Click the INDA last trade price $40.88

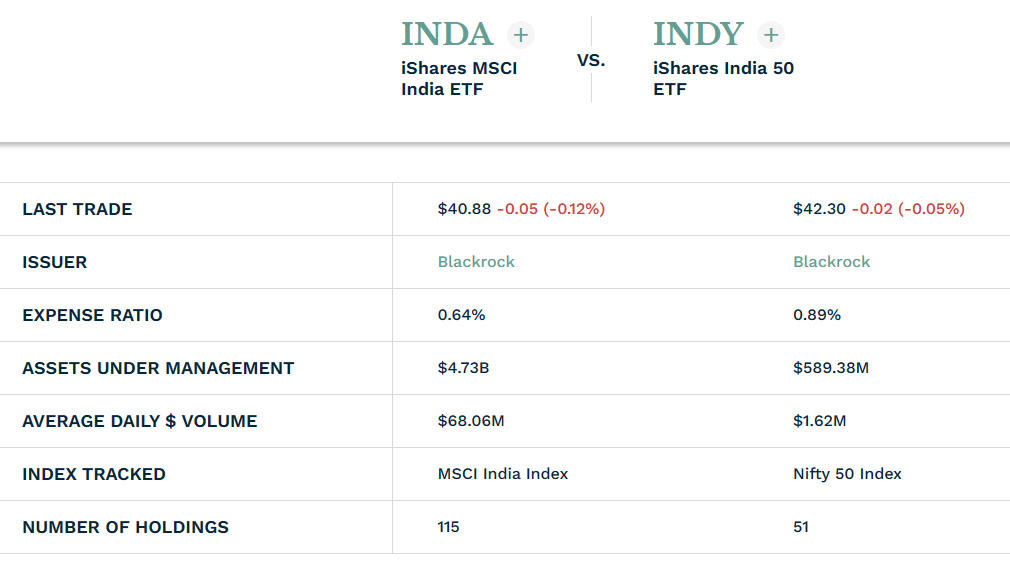click(464, 209)
